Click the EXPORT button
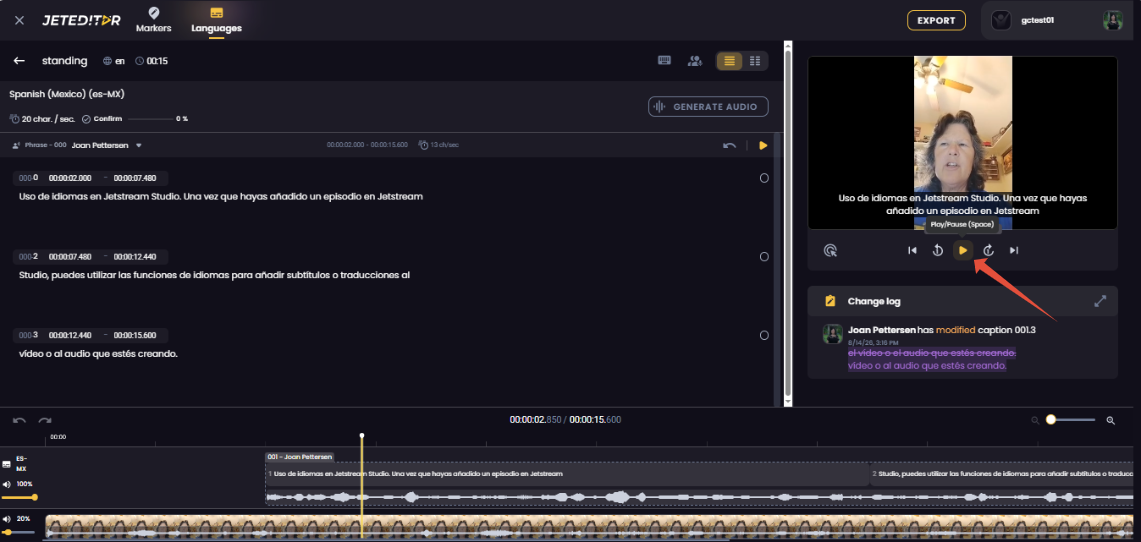 (x=936, y=20)
